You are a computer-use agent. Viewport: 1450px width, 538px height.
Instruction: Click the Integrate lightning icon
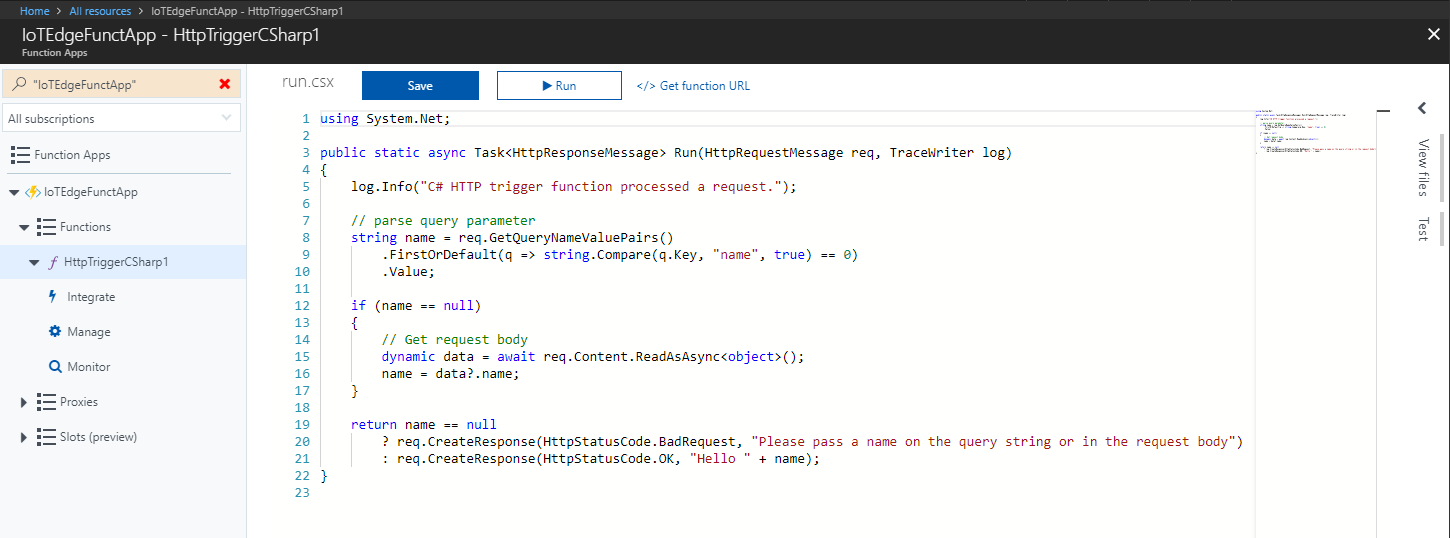53,297
